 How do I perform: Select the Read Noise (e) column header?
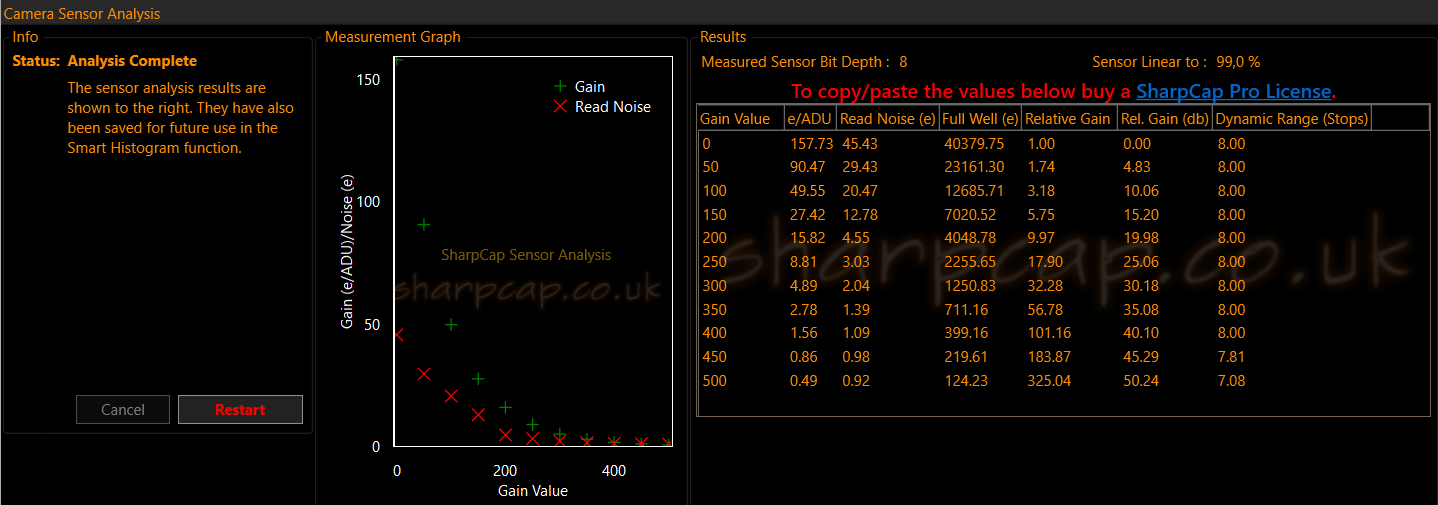click(888, 118)
